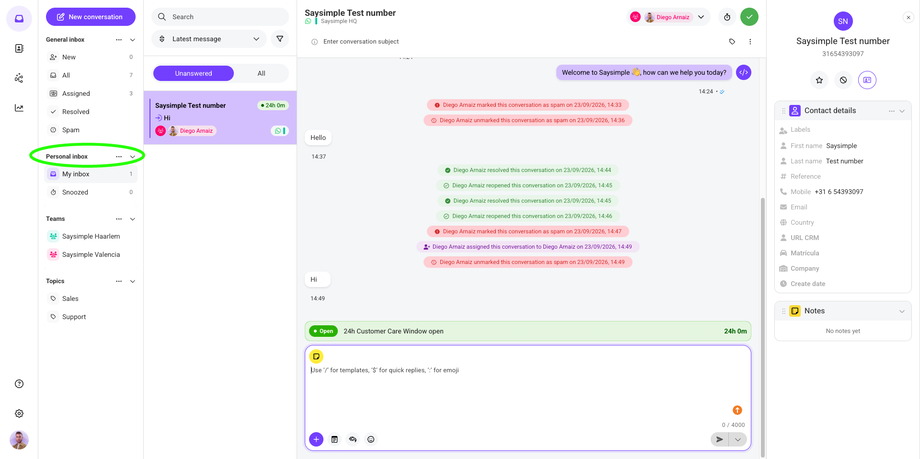Collapse the Contact details section
The height and width of the screenshot is (459, 920).
[x=902, y=111]
